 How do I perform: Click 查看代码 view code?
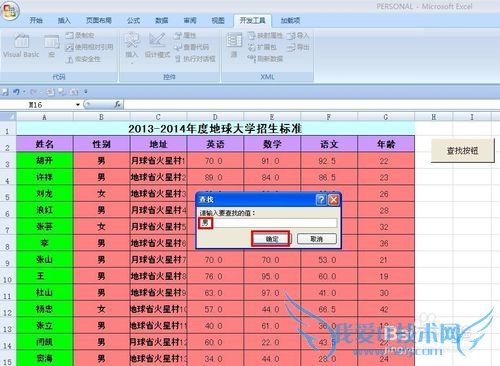point(192,47)
